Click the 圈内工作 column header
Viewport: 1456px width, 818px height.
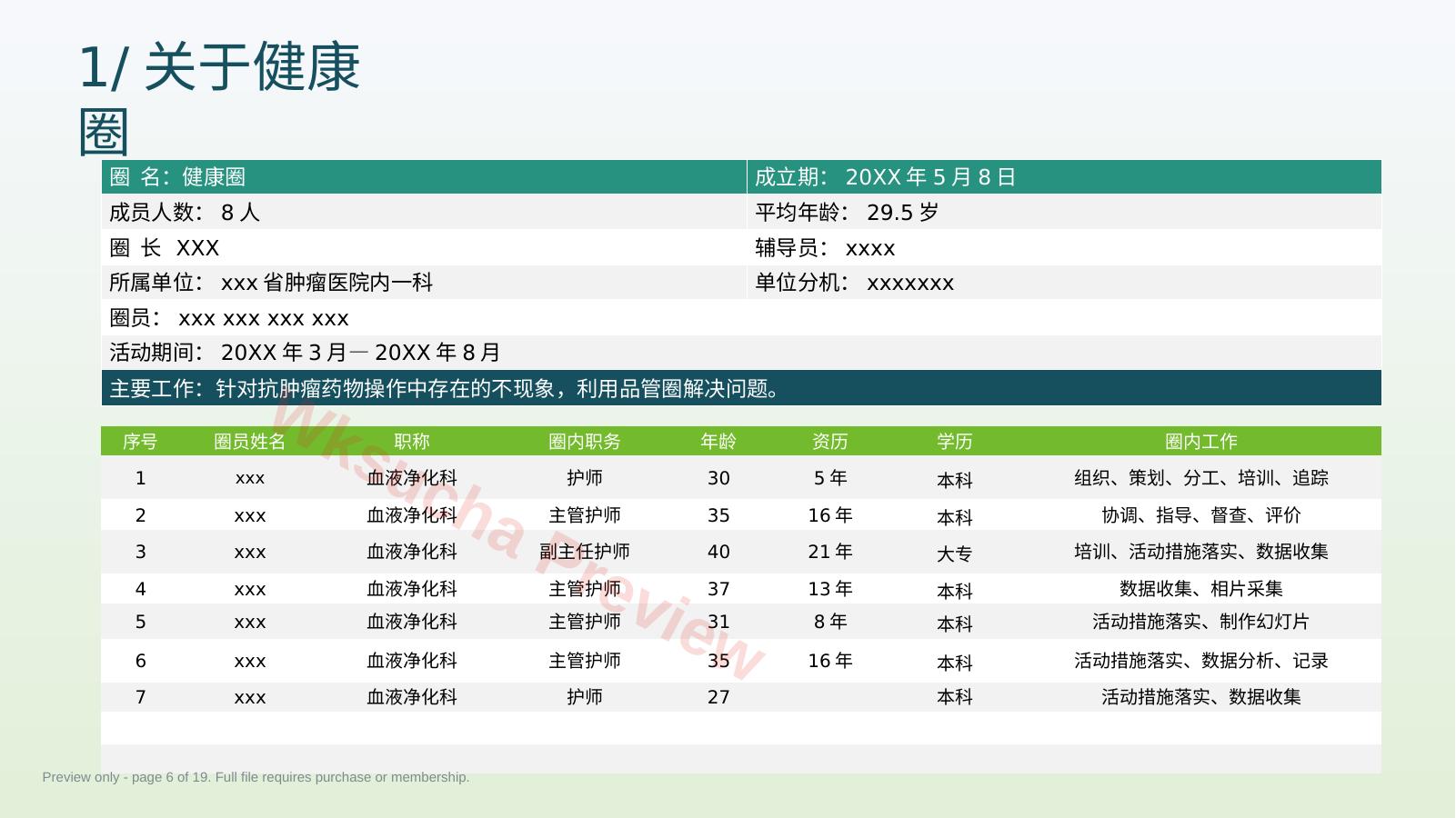(1201, 442)
